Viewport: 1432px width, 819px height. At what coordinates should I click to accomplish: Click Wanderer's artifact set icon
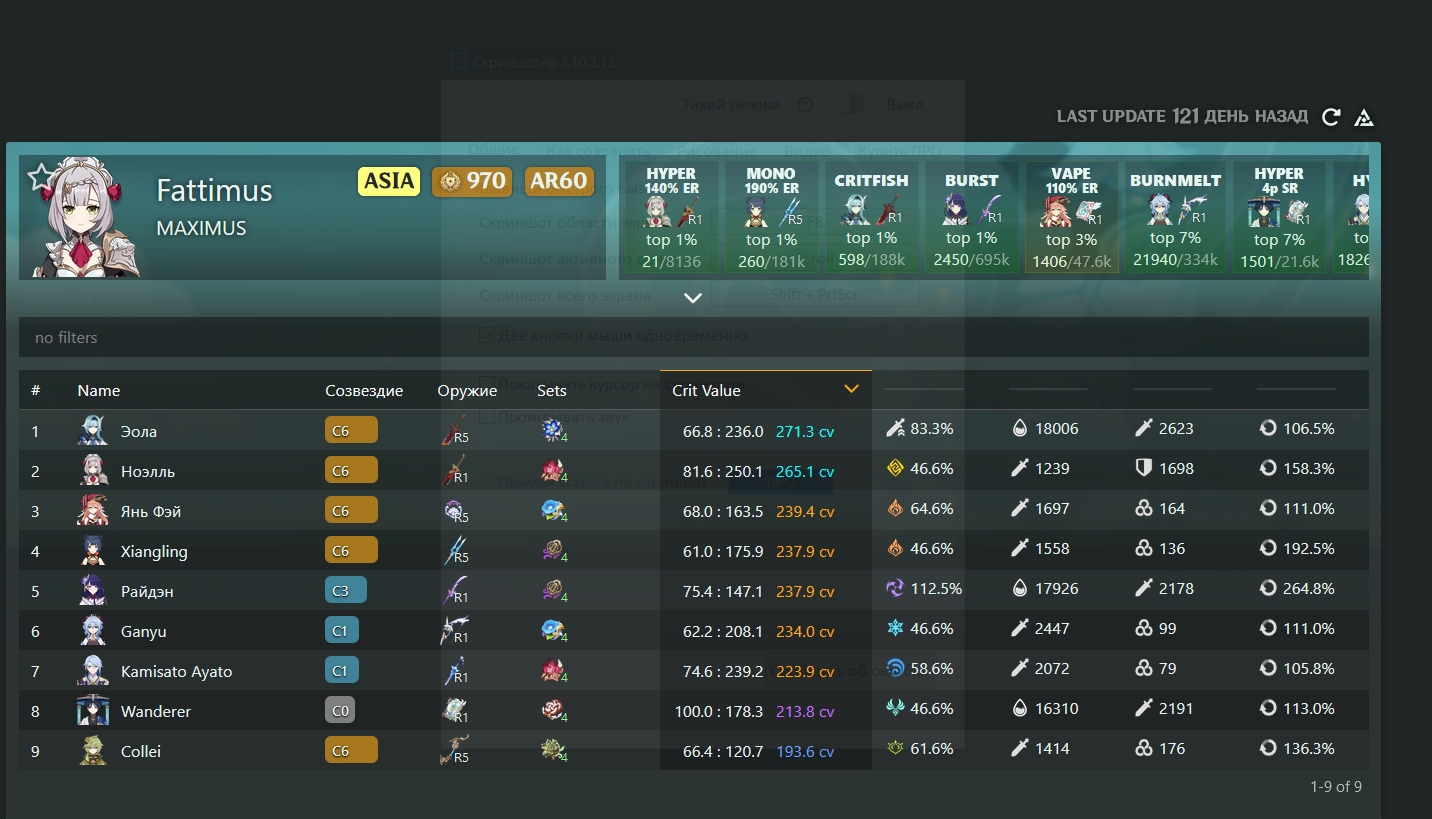pyautogui.click(x=554, y=710)
